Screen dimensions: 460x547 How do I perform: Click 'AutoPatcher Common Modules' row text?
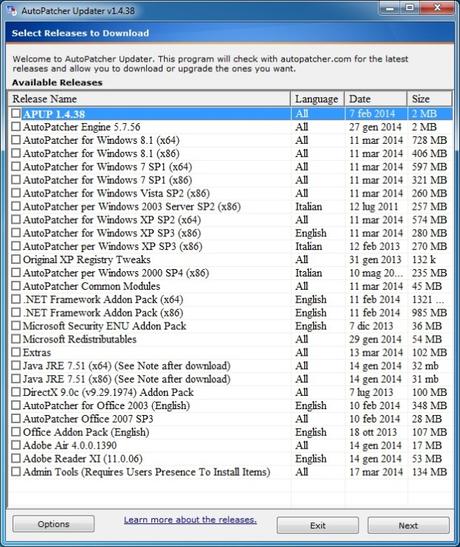pyautogui.click(x=92, y=286)
